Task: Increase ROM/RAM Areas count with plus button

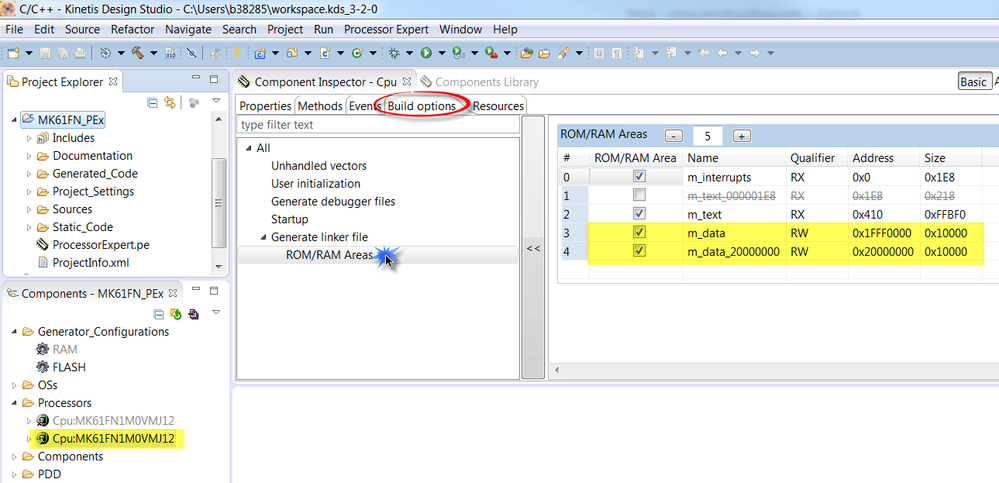Action: [x=741, y=136]
